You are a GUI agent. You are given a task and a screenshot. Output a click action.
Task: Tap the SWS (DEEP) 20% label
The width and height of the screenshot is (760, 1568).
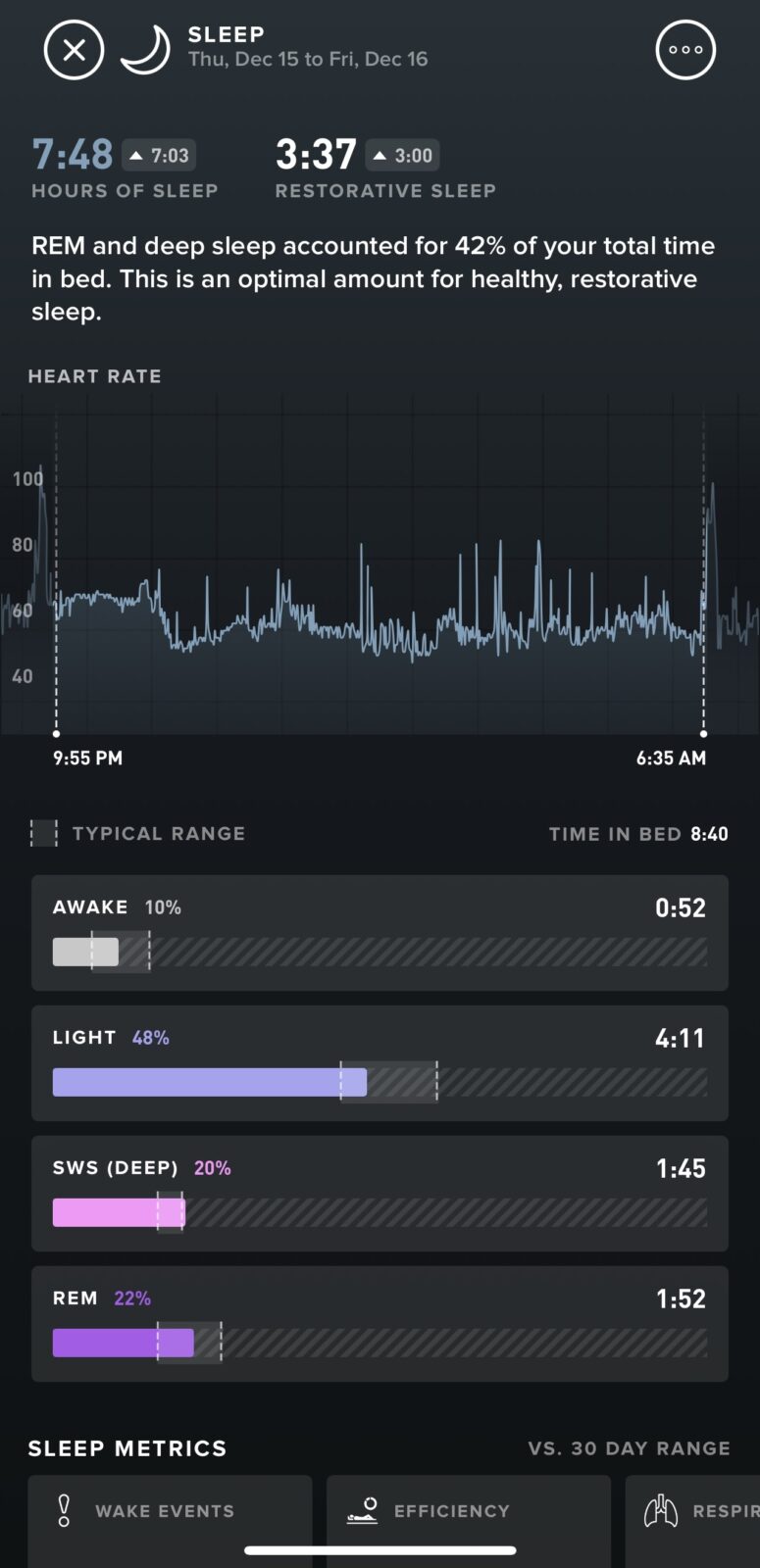tap(142, 1168)
